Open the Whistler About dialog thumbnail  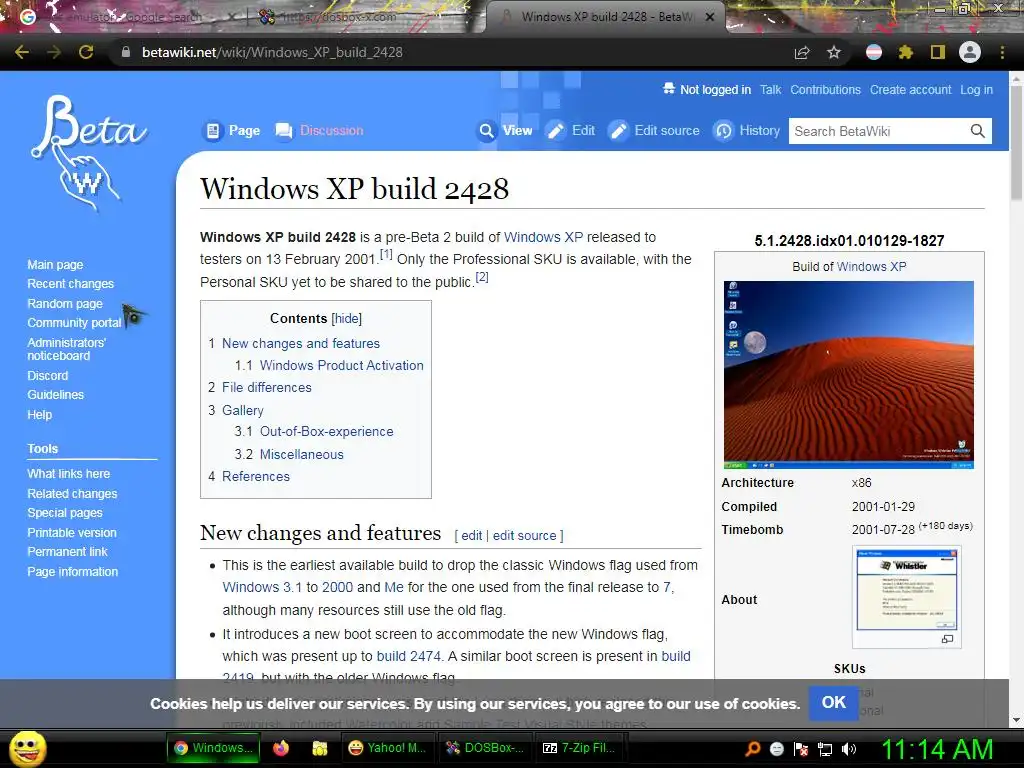[x=907, y=589]
